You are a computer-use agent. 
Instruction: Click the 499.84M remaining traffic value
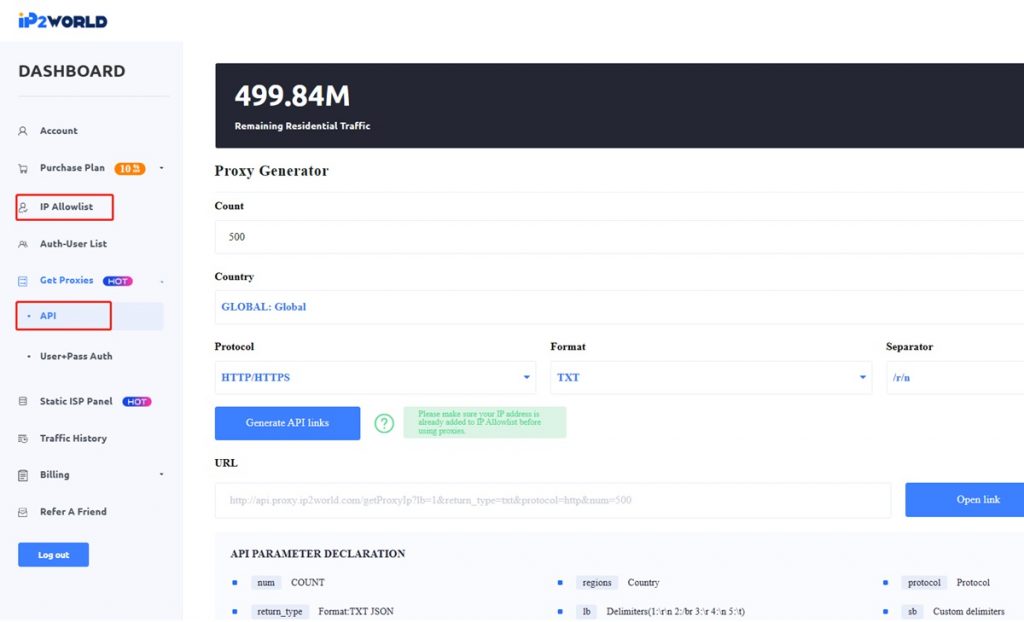[x=292, y=96]
